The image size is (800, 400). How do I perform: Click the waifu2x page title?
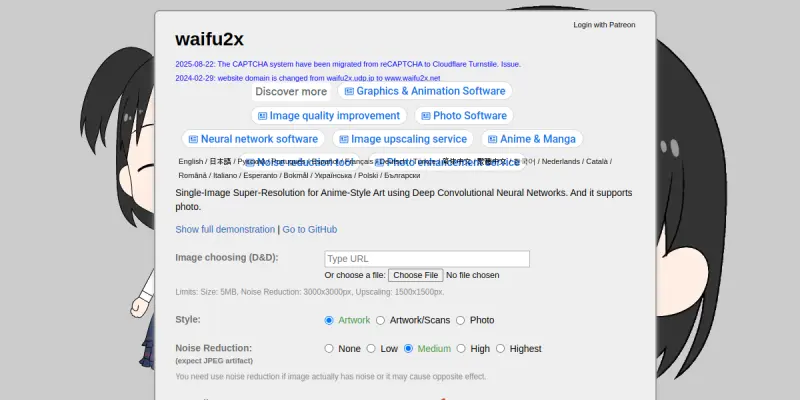click(x=210, y=39)
